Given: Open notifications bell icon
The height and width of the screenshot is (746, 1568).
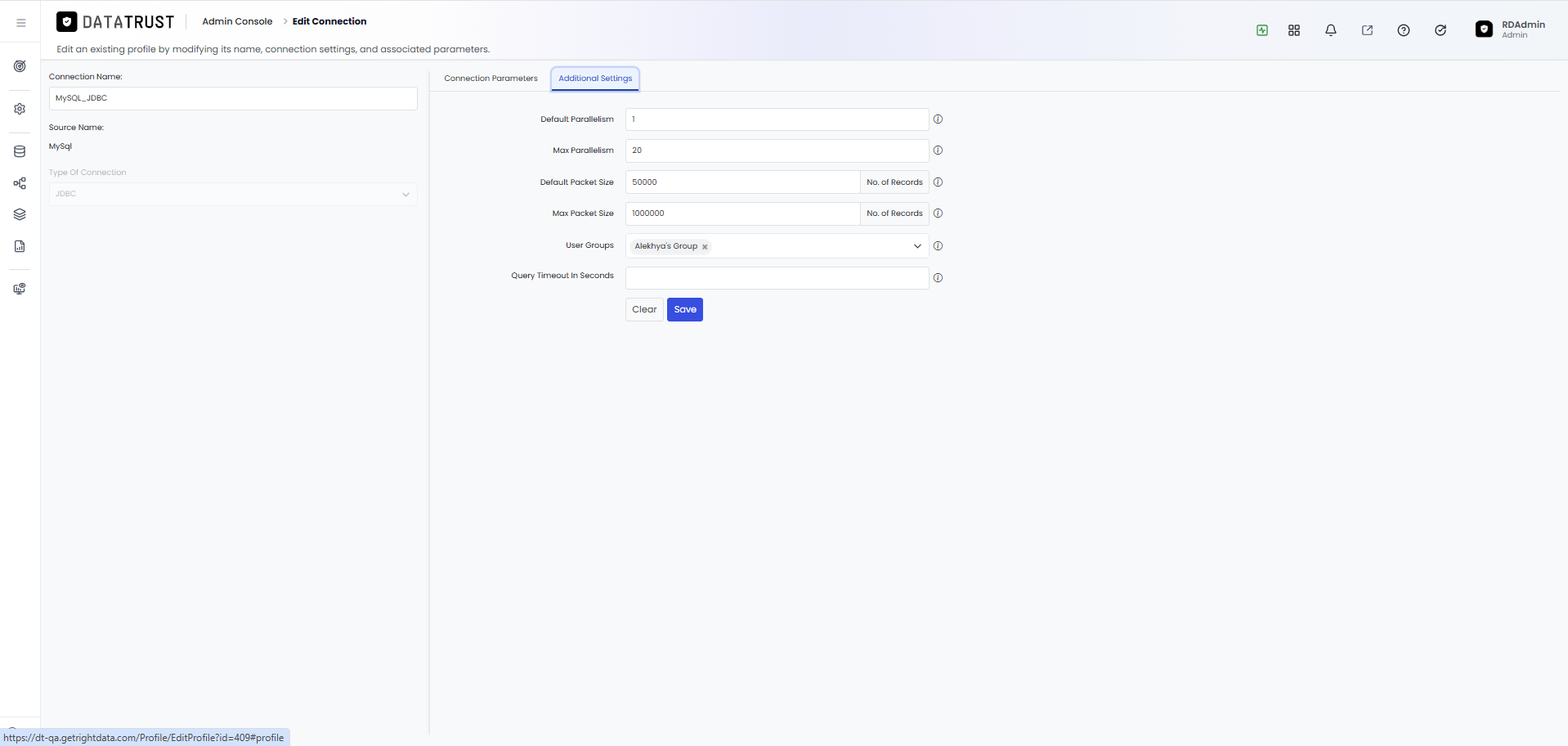Looking at the screenshot, I should pyautogui.click(x=1331, y=30).
